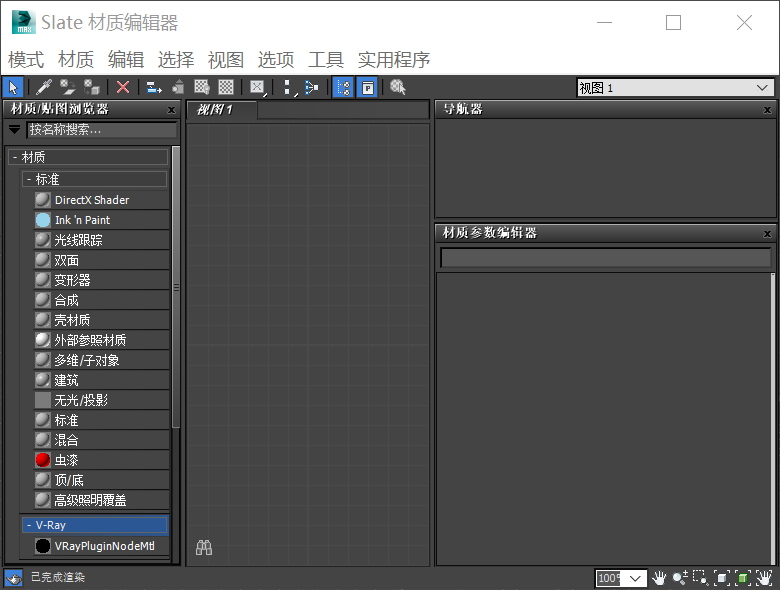Viewport: 780px width, 590px height.
Task: Open the 材质 menu
Action: pyautogui.click(x=76, y=60)
